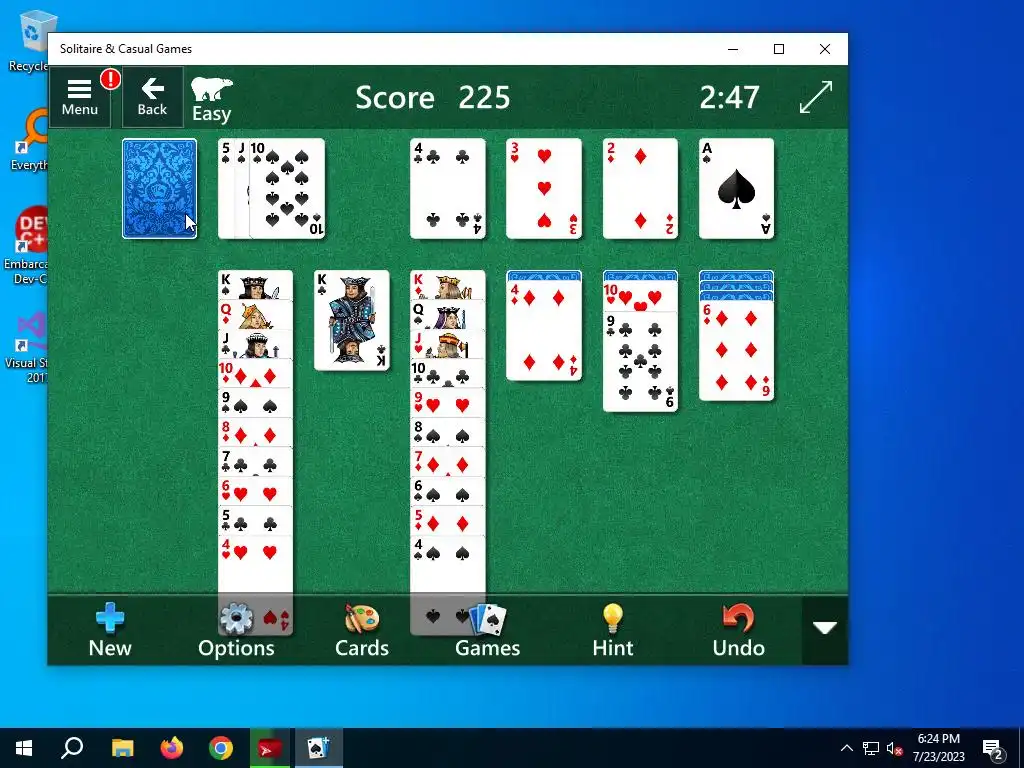Image resolution: width=1024 pixels, height=768 pixels.
Task: Select the 7 of diamonds in third column
Action: pyautogui.click(x=447, y=462)
